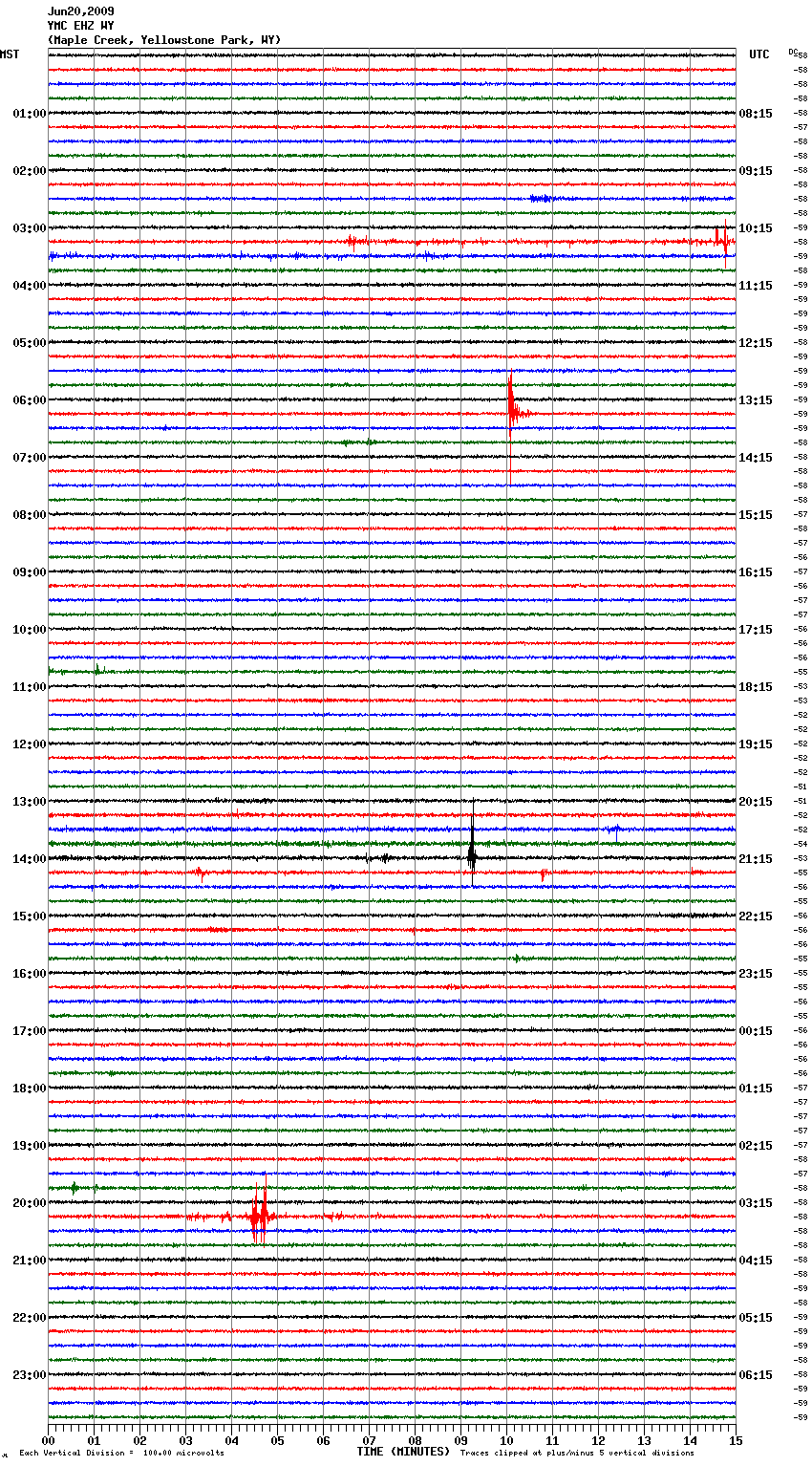Click the red spikes ending the 03:15 trace

(x=724, y=240)
